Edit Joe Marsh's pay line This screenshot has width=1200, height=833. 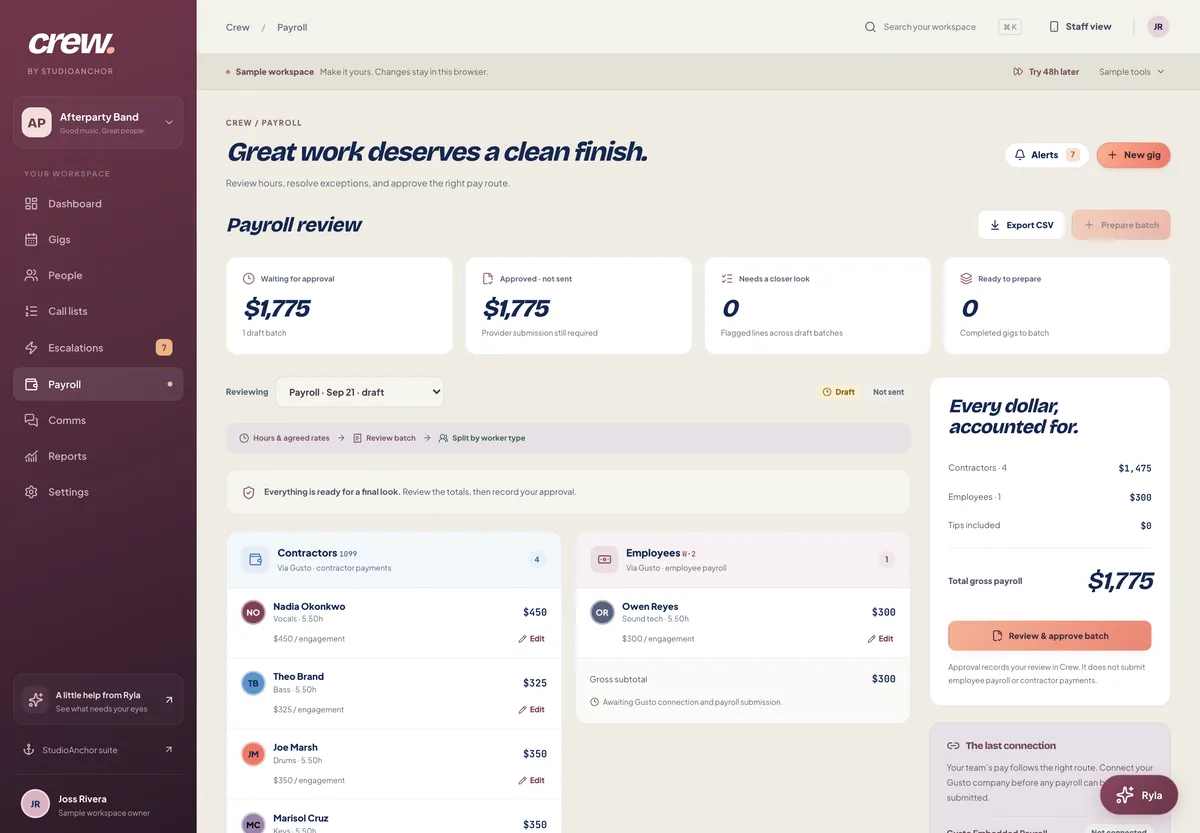(532, 781)
